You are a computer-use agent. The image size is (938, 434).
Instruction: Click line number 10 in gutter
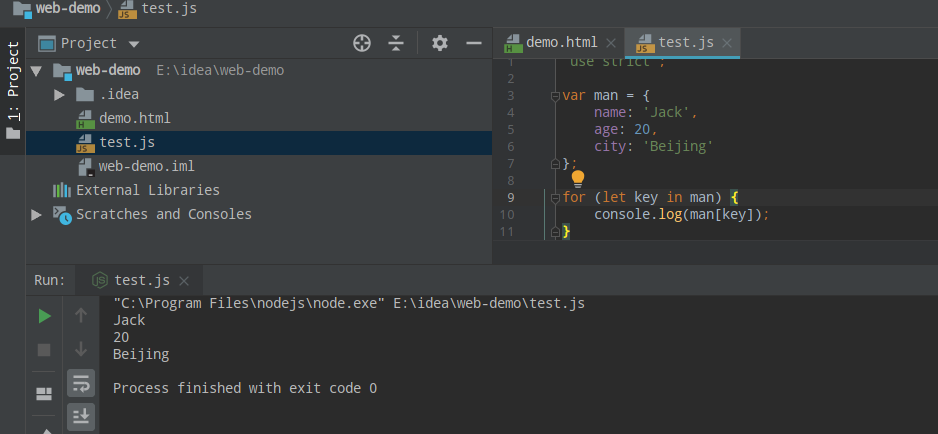(x=506, y=215)
